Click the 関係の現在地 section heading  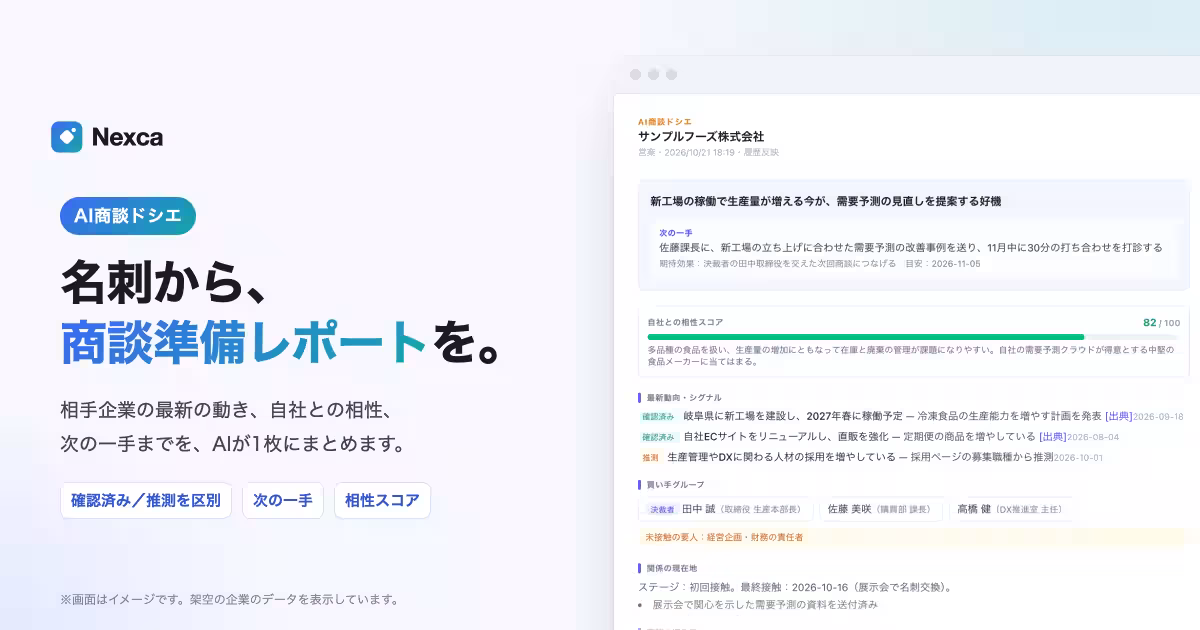coord(674,568)
